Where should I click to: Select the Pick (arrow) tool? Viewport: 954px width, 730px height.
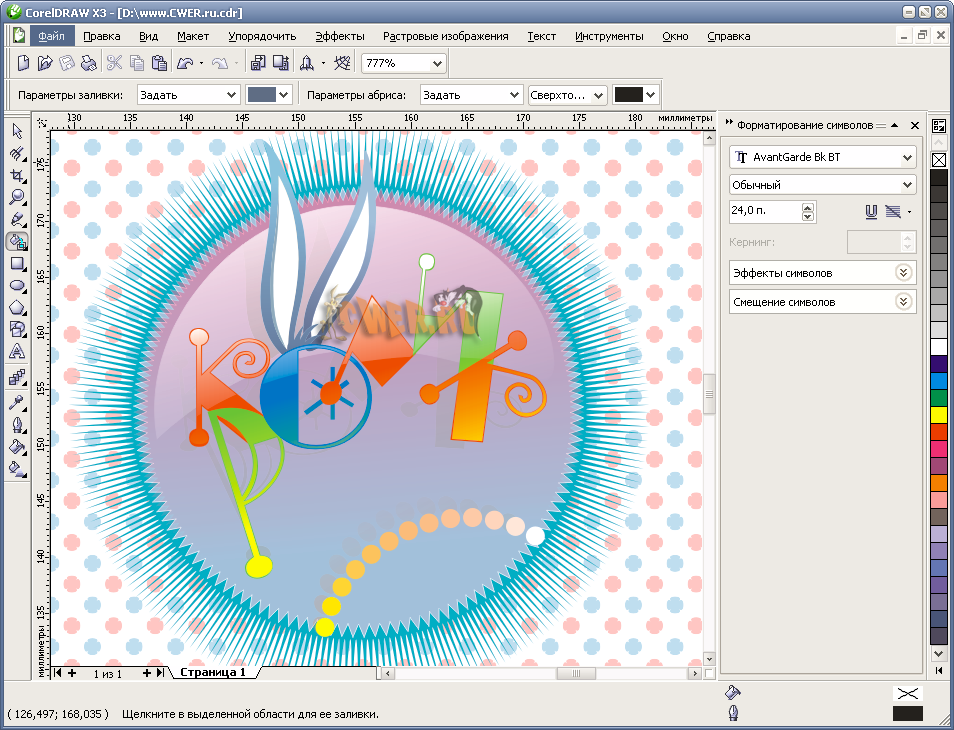click(x=17, y=131)
